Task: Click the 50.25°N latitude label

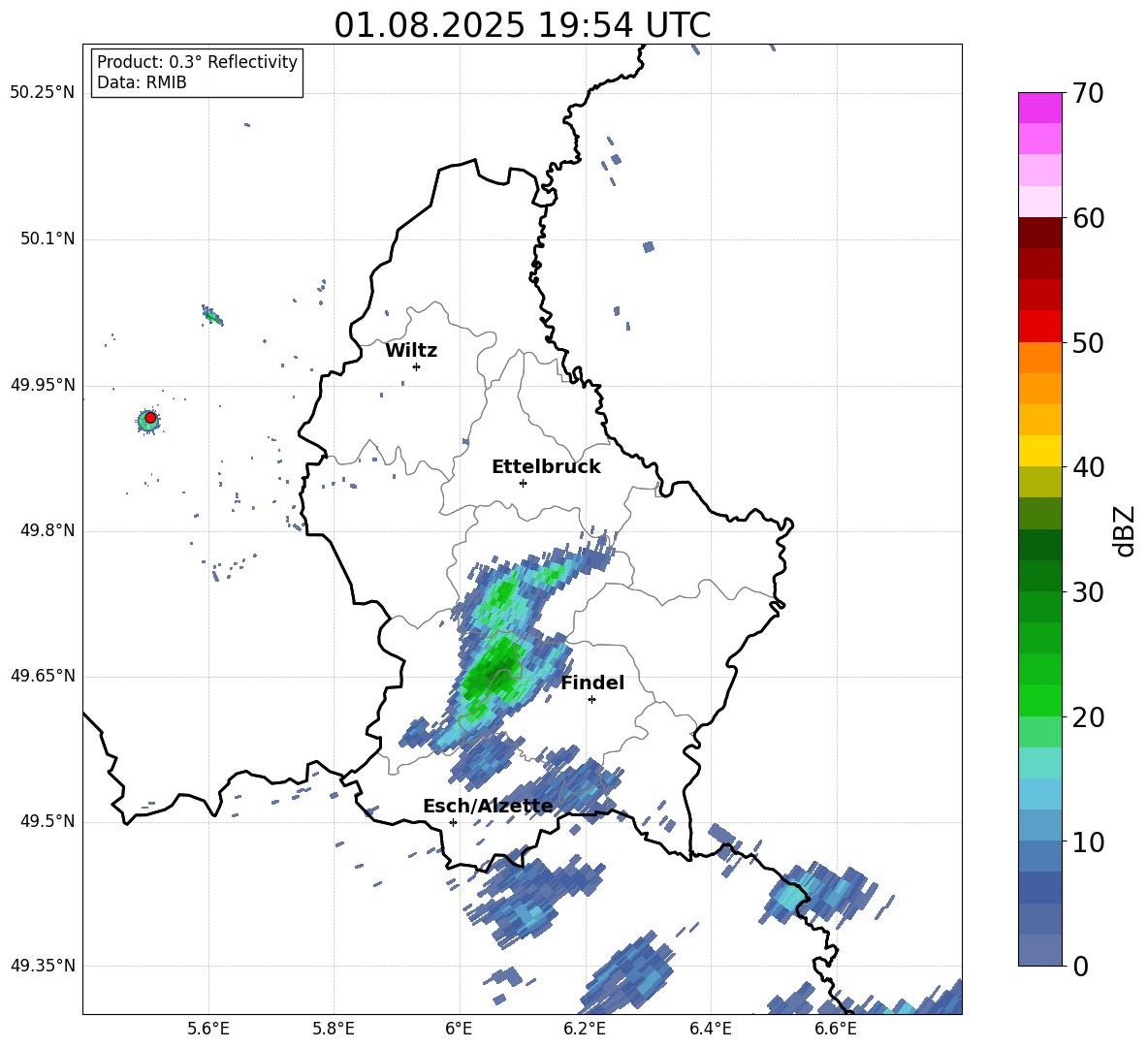Action: (43, 93)
